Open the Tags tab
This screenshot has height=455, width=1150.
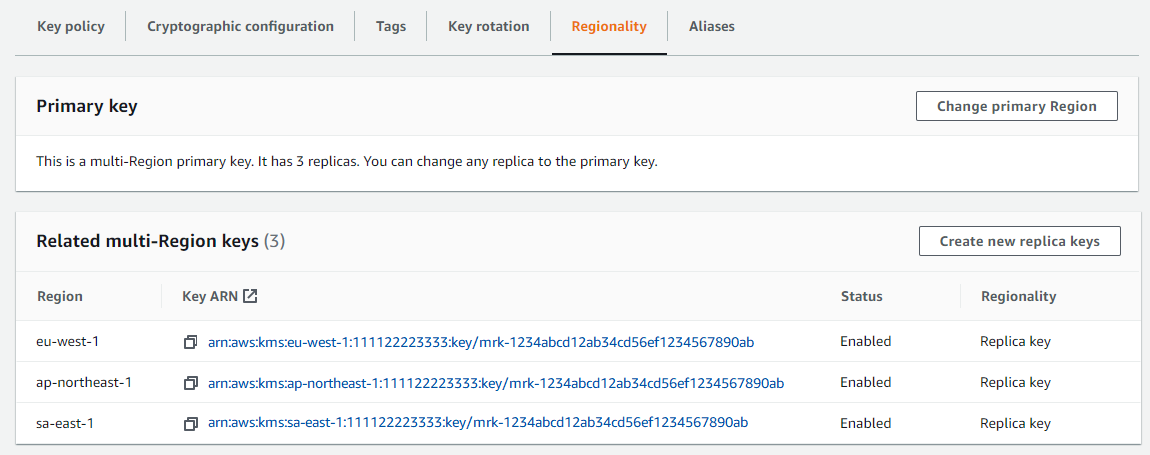(x=391, y=27)
